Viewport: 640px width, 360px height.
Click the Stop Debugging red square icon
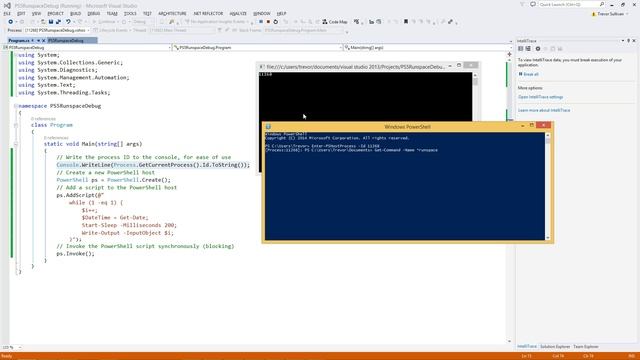pyautogui.click(x=268, y=22)
